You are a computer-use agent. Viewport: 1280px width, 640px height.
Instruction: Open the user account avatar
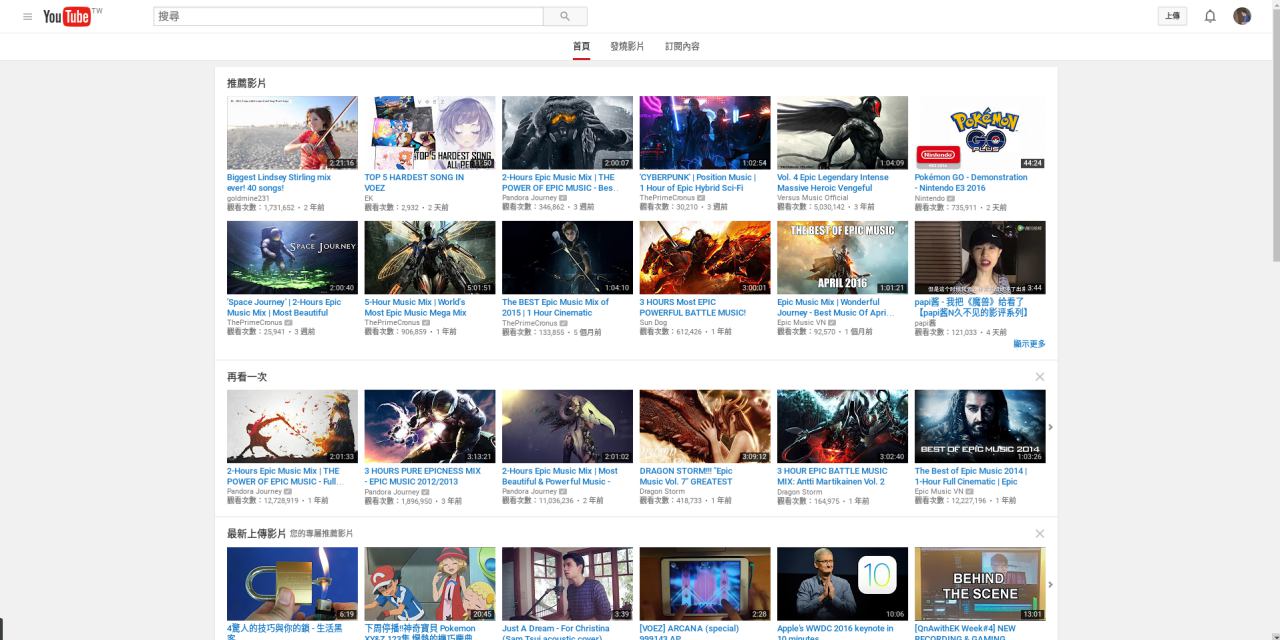(x=1242, y=16)
